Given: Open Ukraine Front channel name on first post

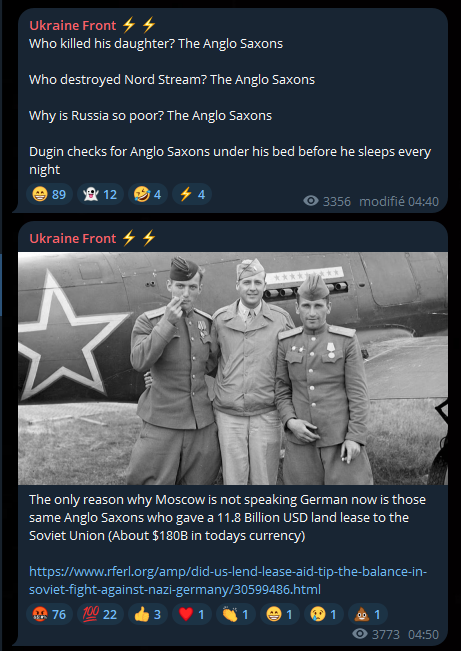Looking at the screenshot, I should click(73, 25).
